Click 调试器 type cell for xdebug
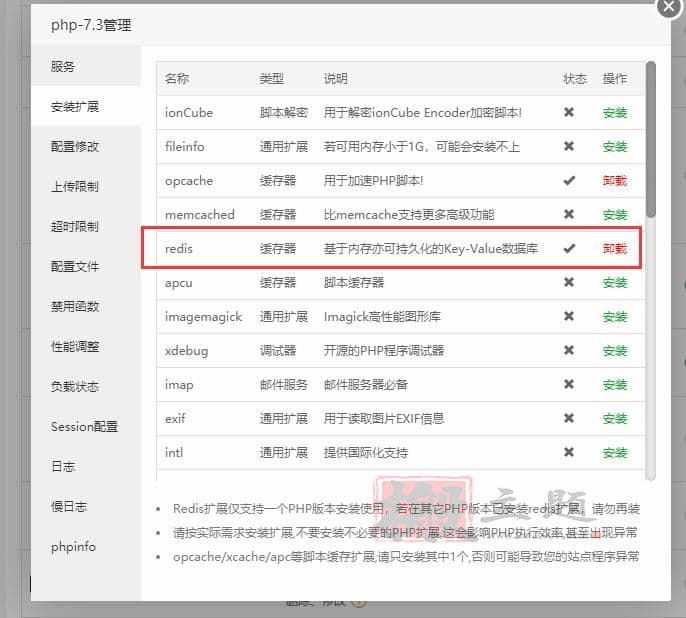Screen dimensions: 686x618 point(278,351)
